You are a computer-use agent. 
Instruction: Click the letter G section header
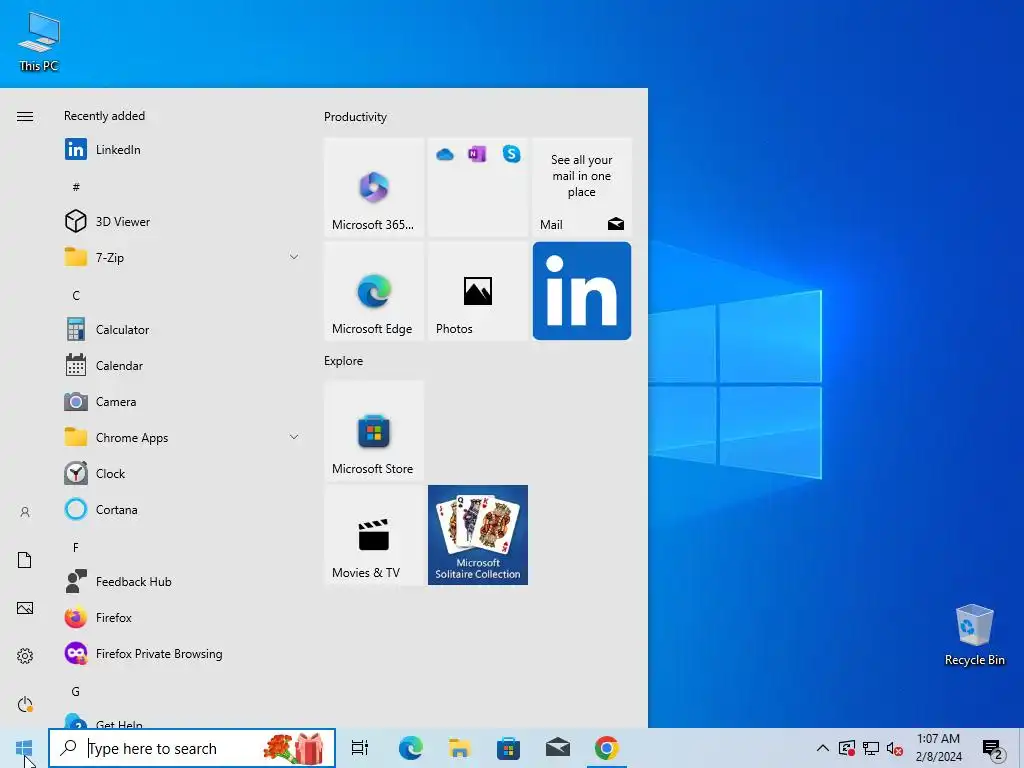tap(76, 692)
